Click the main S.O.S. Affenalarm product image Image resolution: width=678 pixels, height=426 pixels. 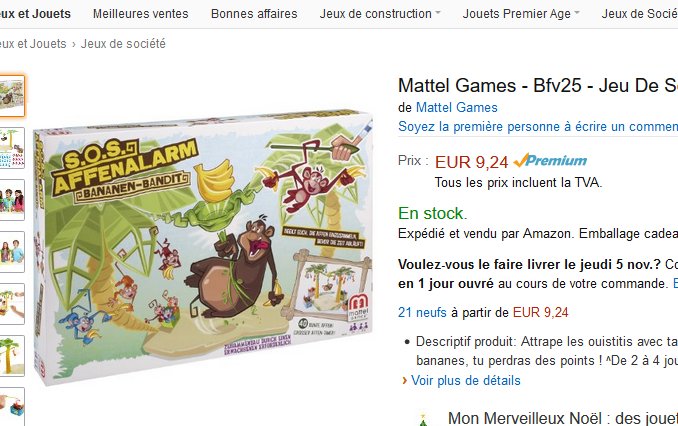[x=203, y=247]
